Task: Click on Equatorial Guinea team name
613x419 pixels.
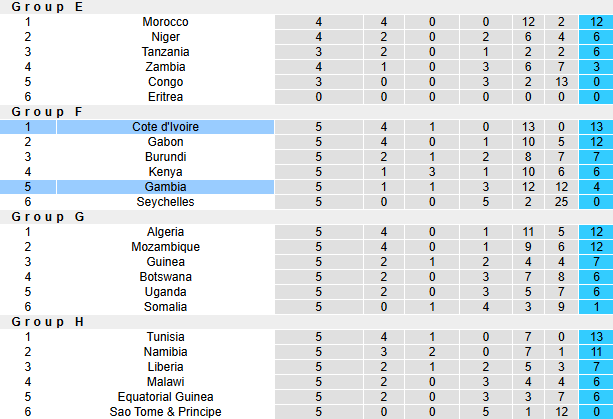Action: 165,397
